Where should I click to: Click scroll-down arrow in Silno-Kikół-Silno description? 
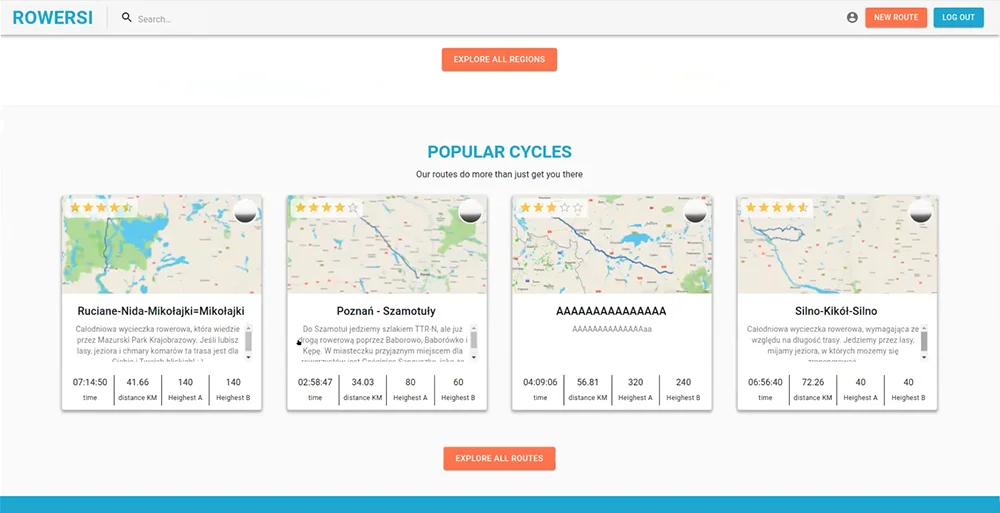(x=924, y=357)
